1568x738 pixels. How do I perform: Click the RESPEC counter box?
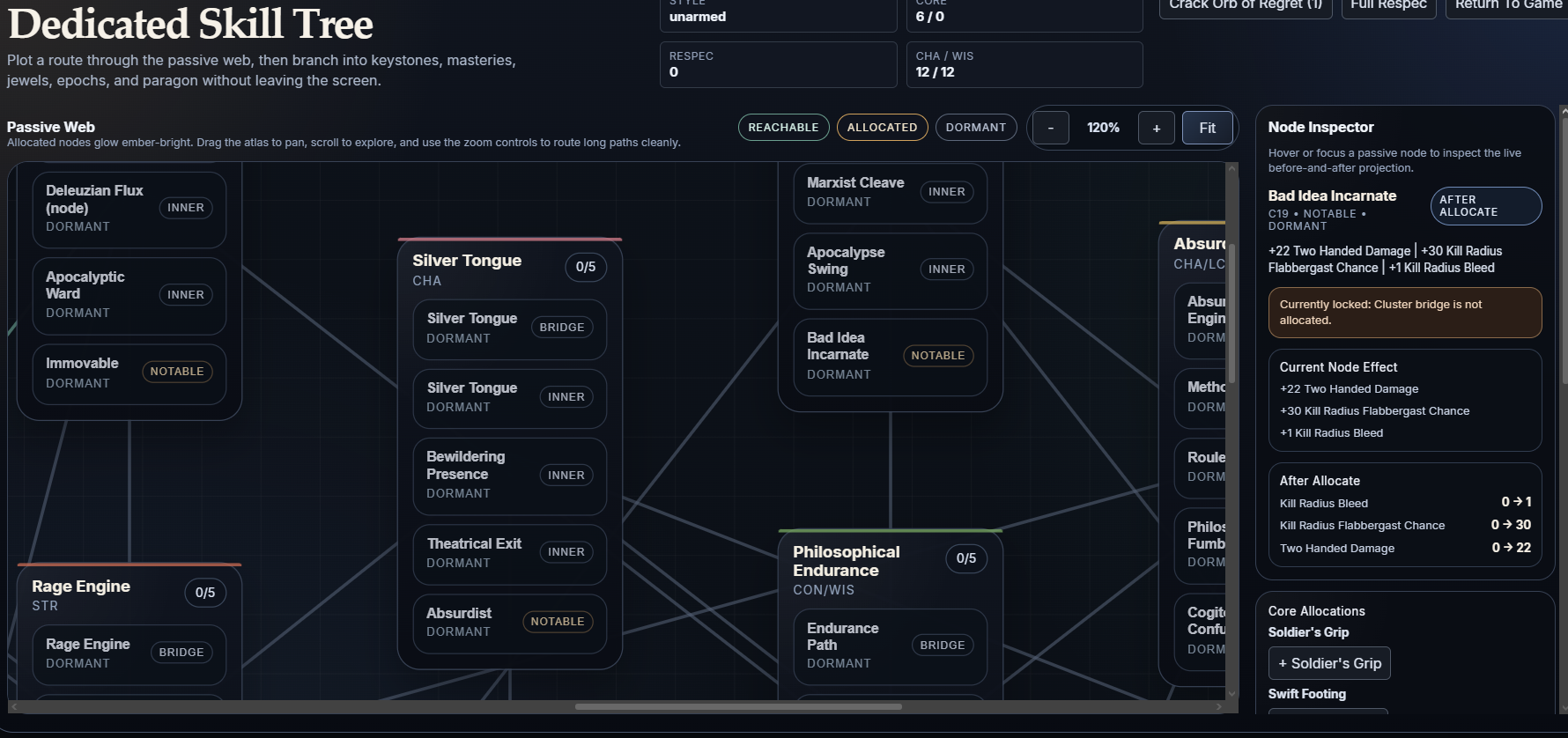coord(778,64)
